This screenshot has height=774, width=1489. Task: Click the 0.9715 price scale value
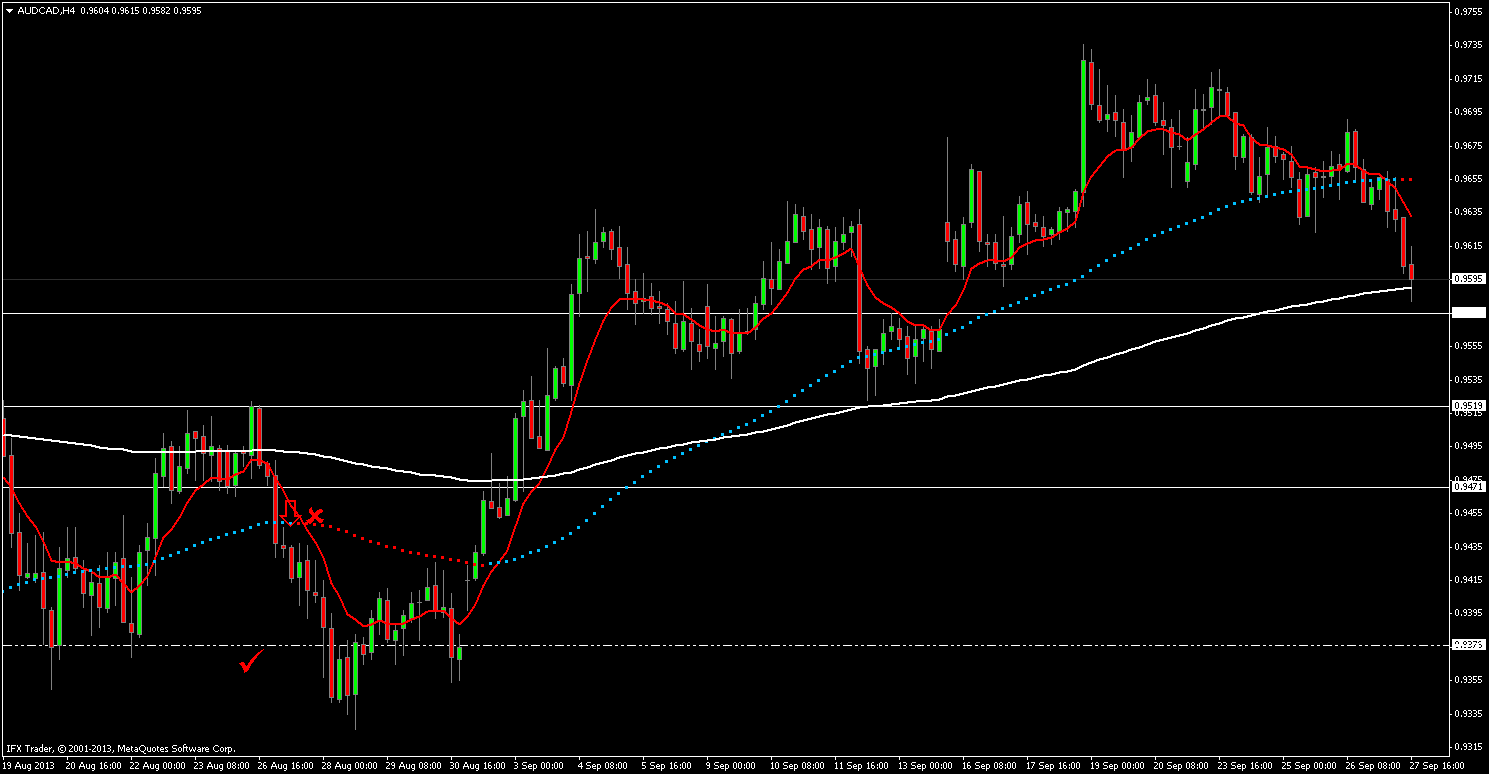click(1470, 78)
